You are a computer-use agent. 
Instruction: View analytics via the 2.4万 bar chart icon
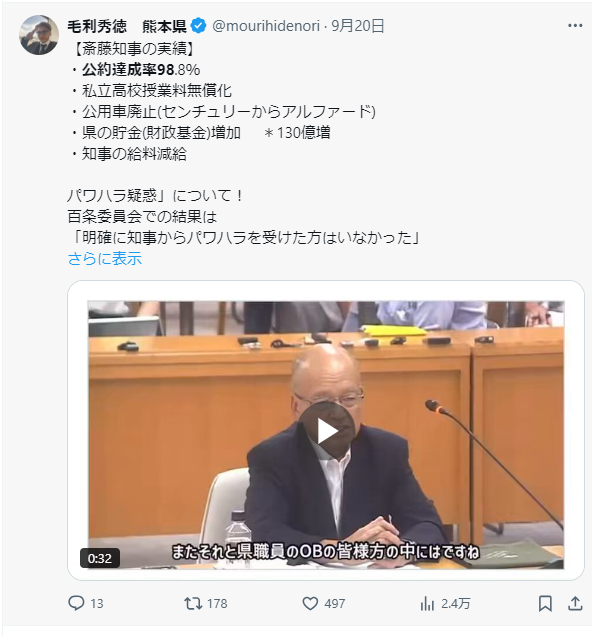click(x=427, y=604)
